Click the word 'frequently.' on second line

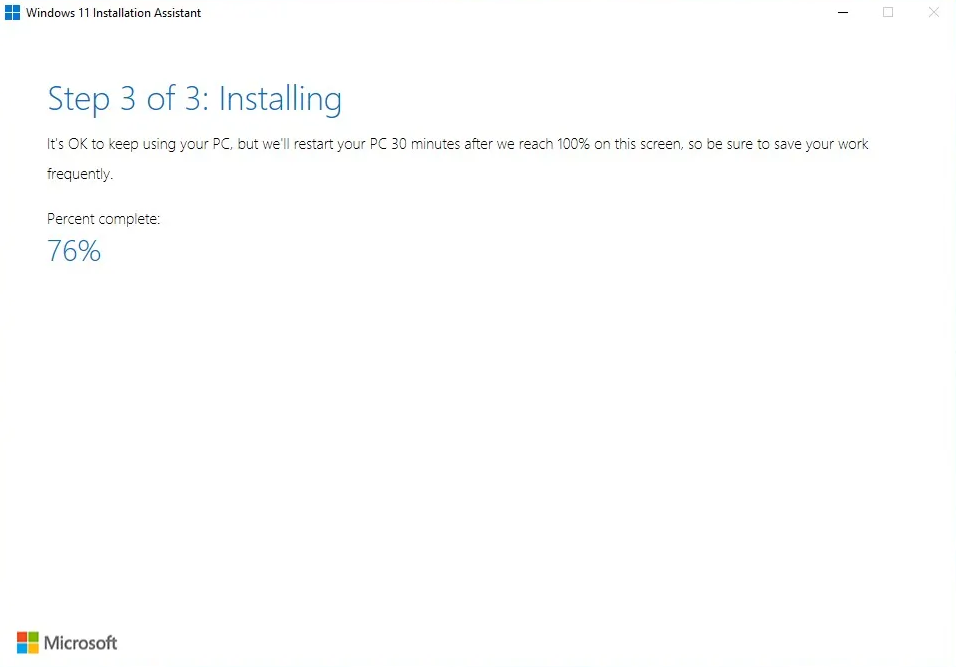click(x=80, y=174)
